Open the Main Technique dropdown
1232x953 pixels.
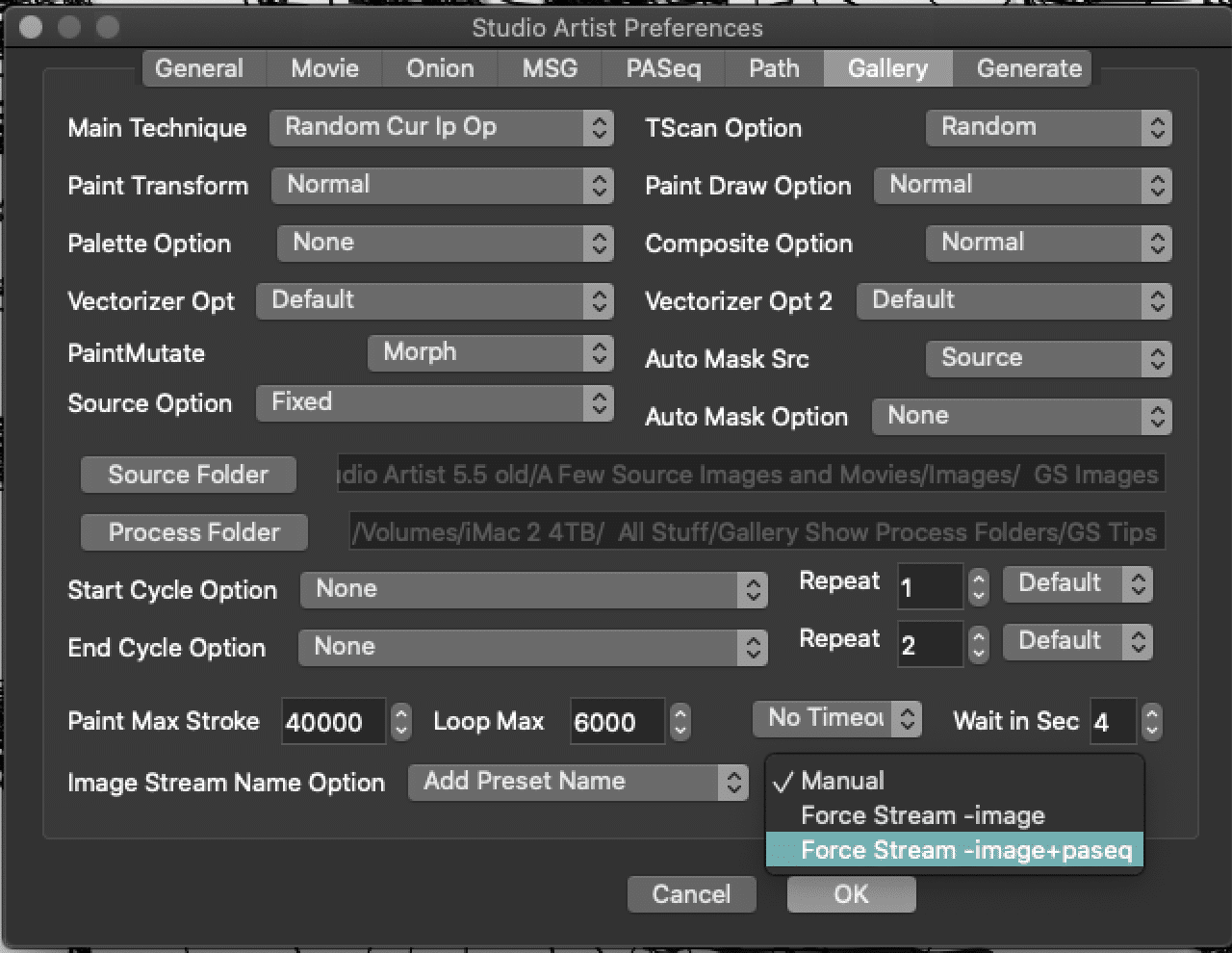tap(441, 128)
